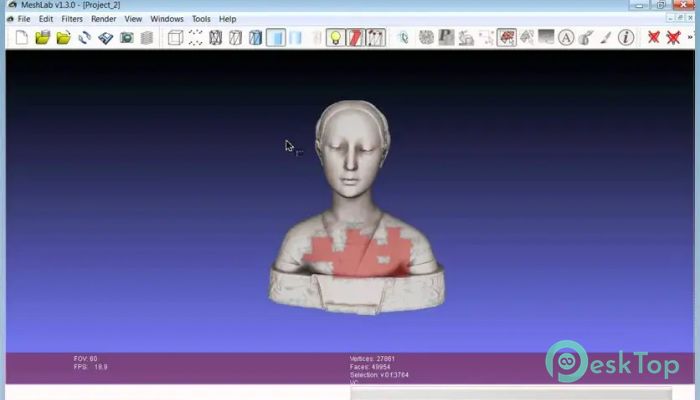Click the FPS readout text
This screenshot has width=700, height=400.
coord(91,367)
